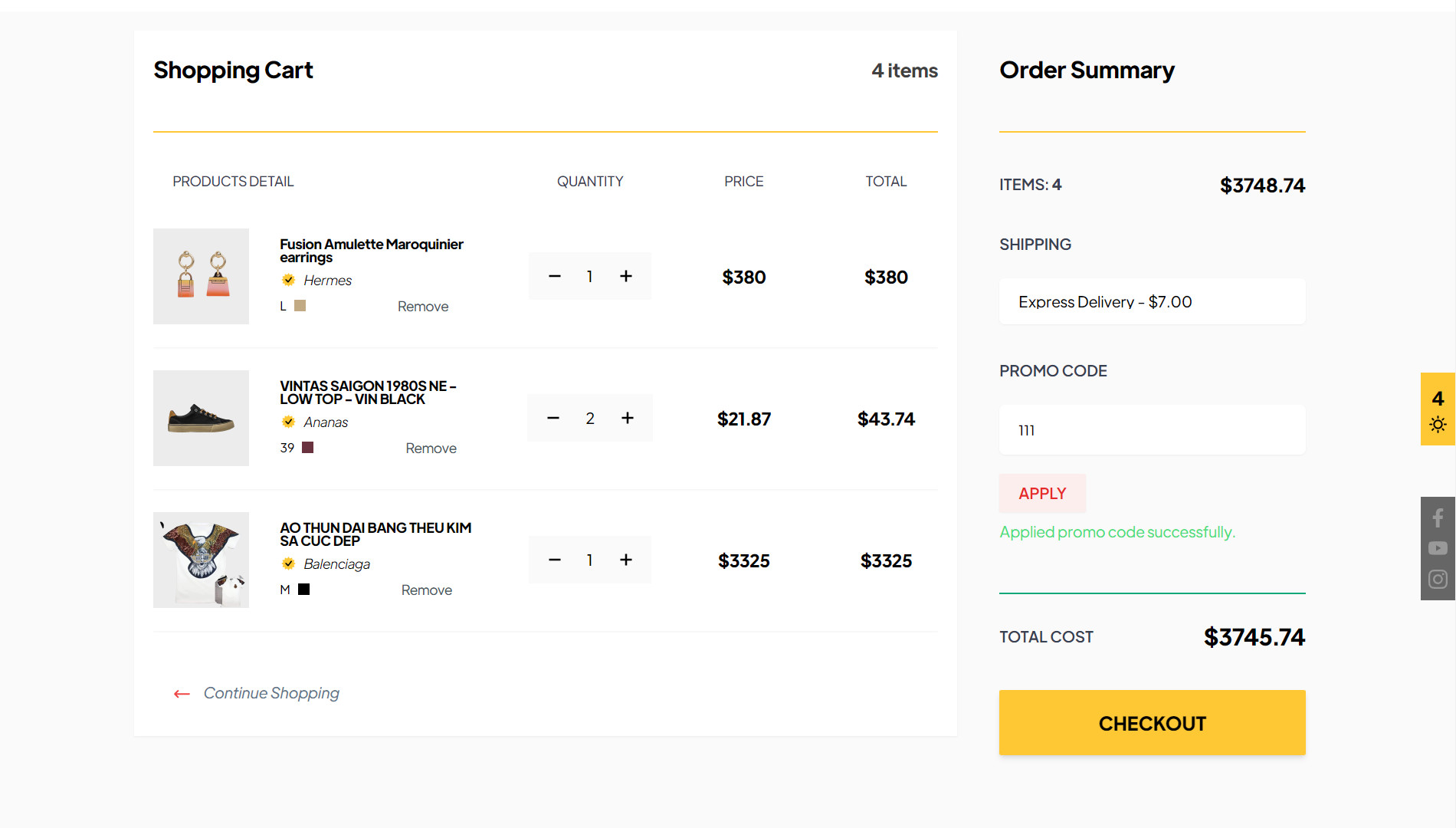Remove the Vintas Saigon sneakers from cart
This screenshot has height=828, width=1456.
click(x=431, y=449)
